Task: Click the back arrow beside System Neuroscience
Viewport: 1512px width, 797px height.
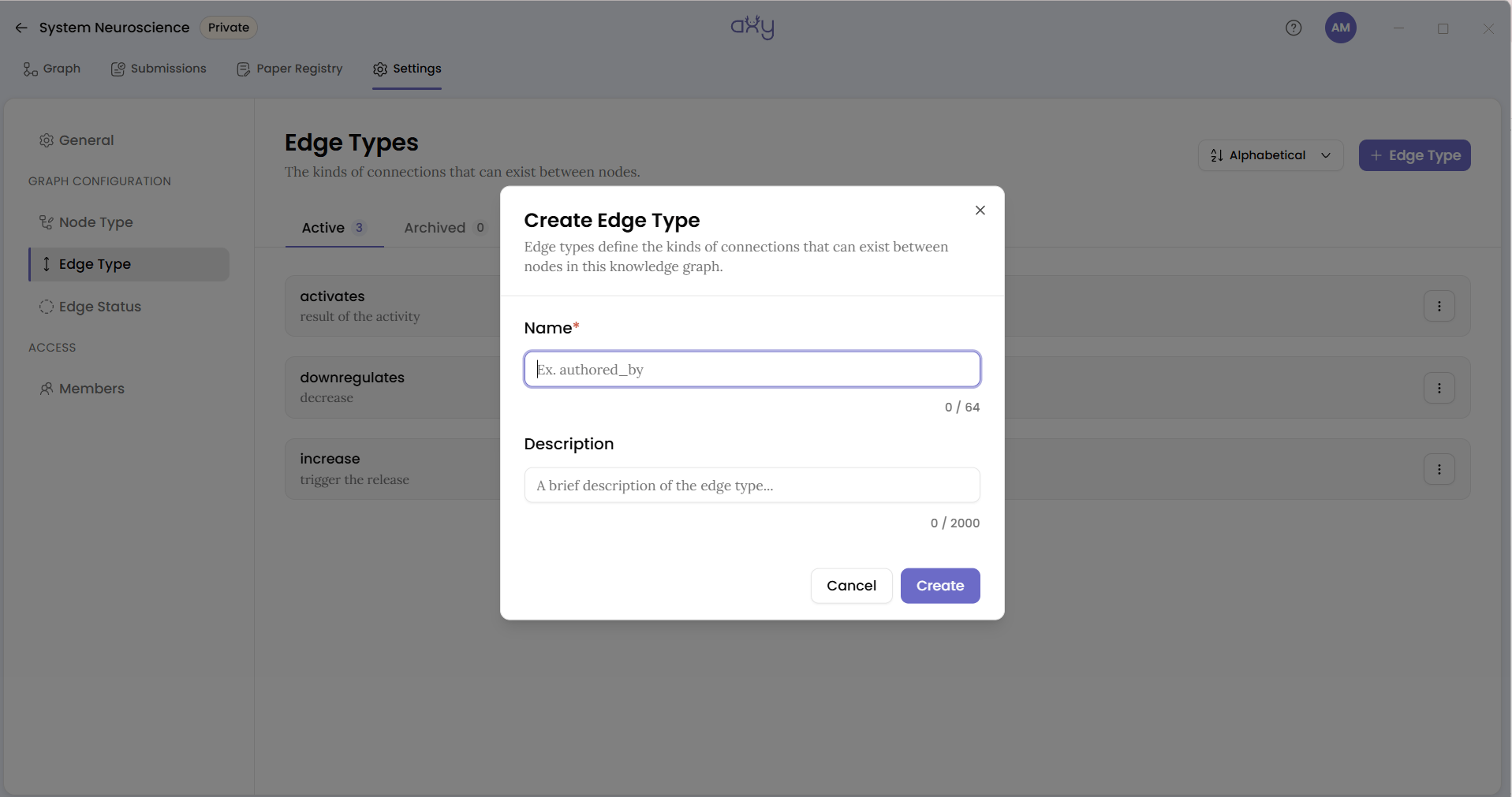Action: pyautogui.click(x=21, y=28)
